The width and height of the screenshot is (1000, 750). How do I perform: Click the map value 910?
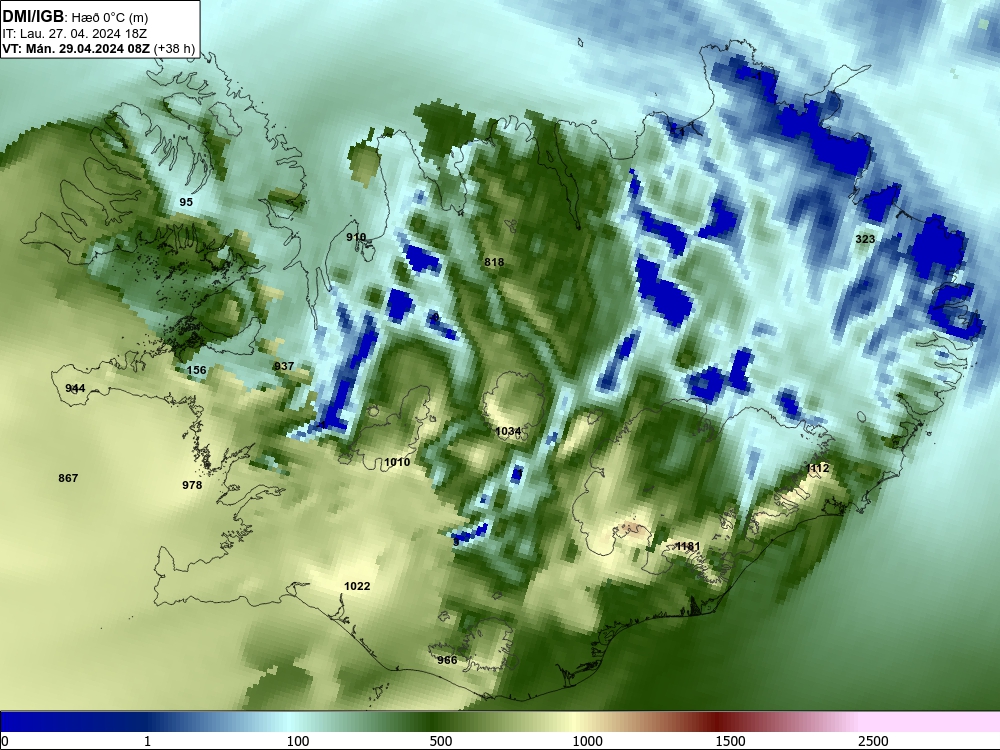pyautogui.click(x=356, y=237)
